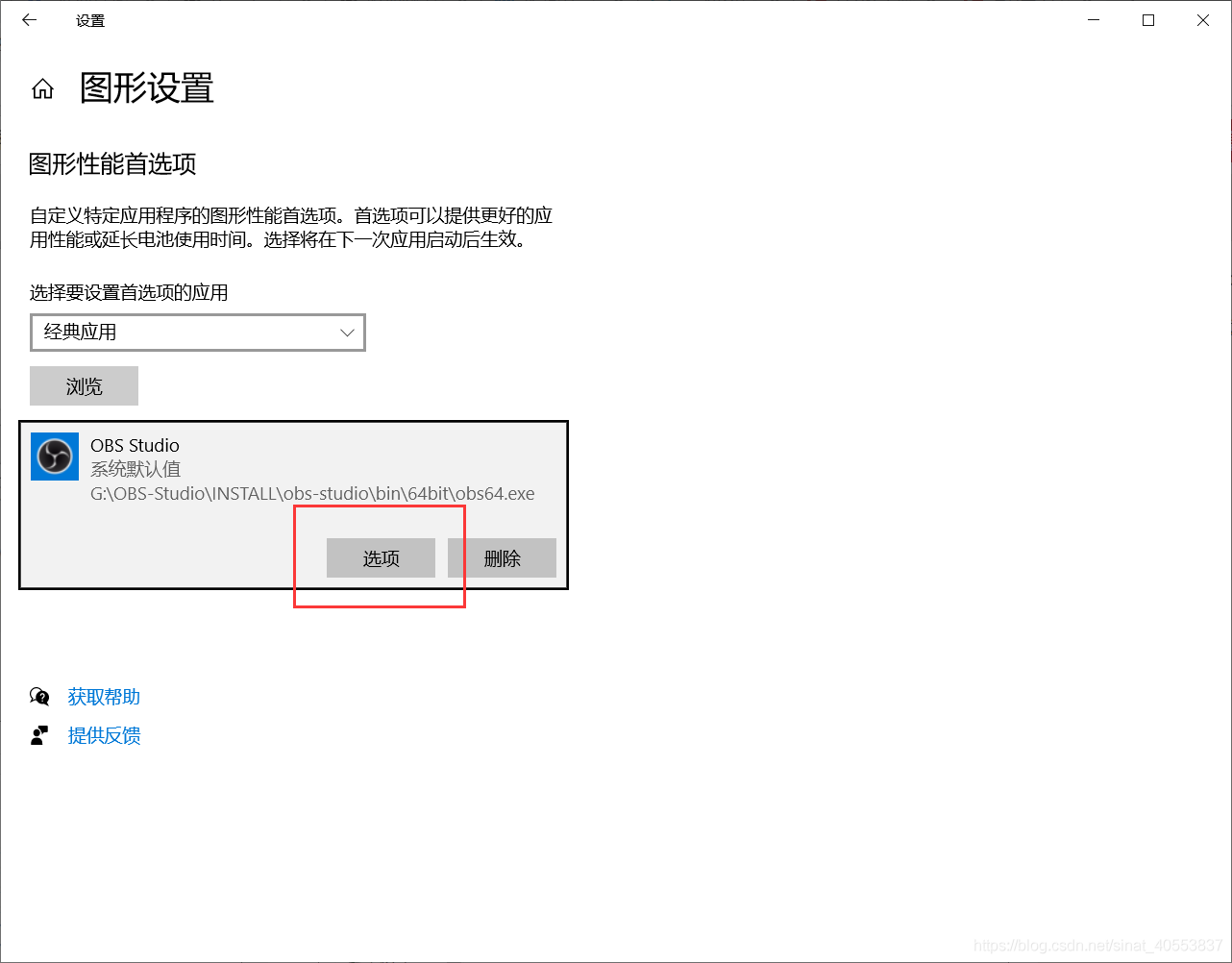Expand the dropdown chevron arrow
The image size is (1232, 963).
(348, 333)
